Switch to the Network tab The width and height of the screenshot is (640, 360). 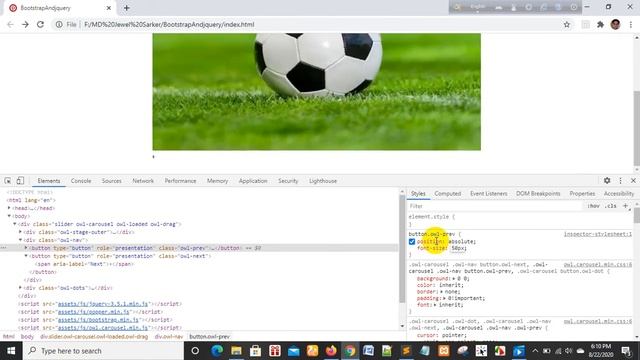(143, 181)
